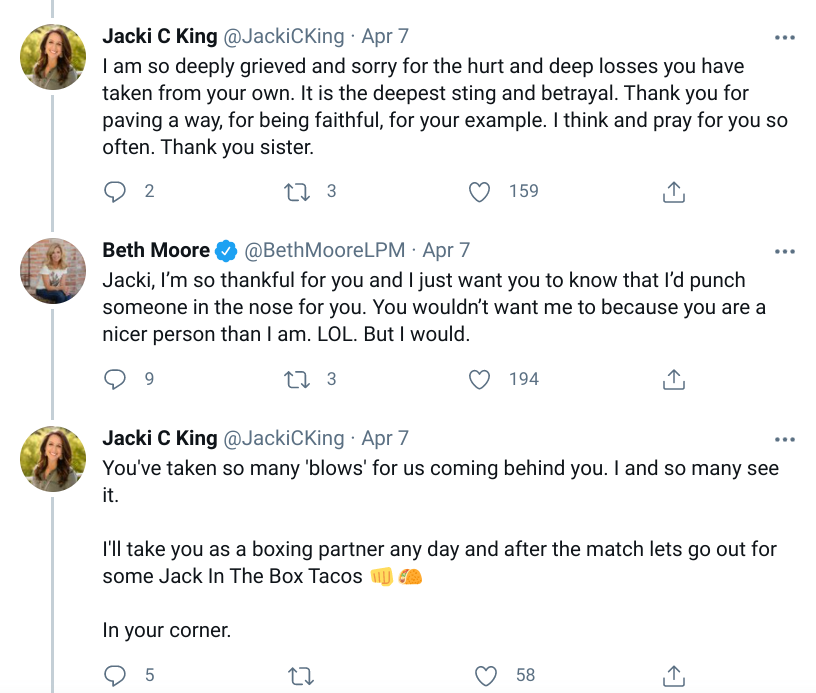Open Beth Moore's profile name link

156,250
